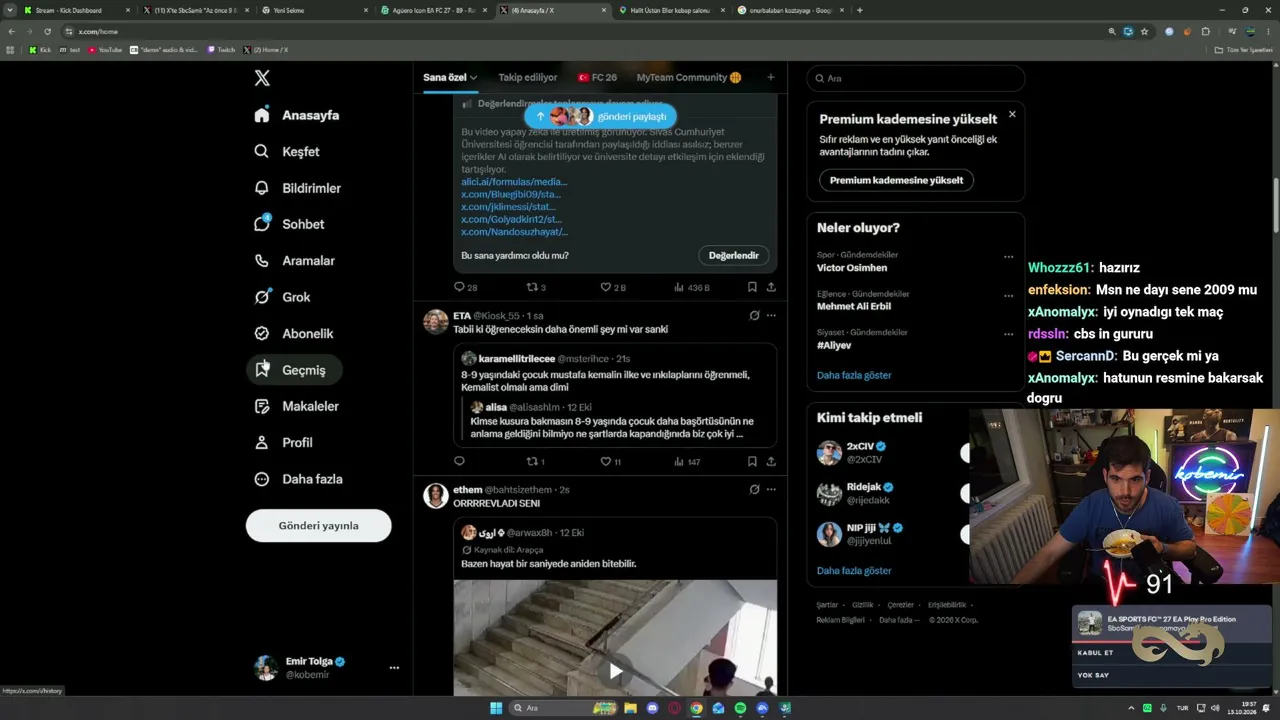The height and width of the screenshot is (720, 1280).
Task: Open Geçmiş in the sidebar
Action: click(294, 370)
